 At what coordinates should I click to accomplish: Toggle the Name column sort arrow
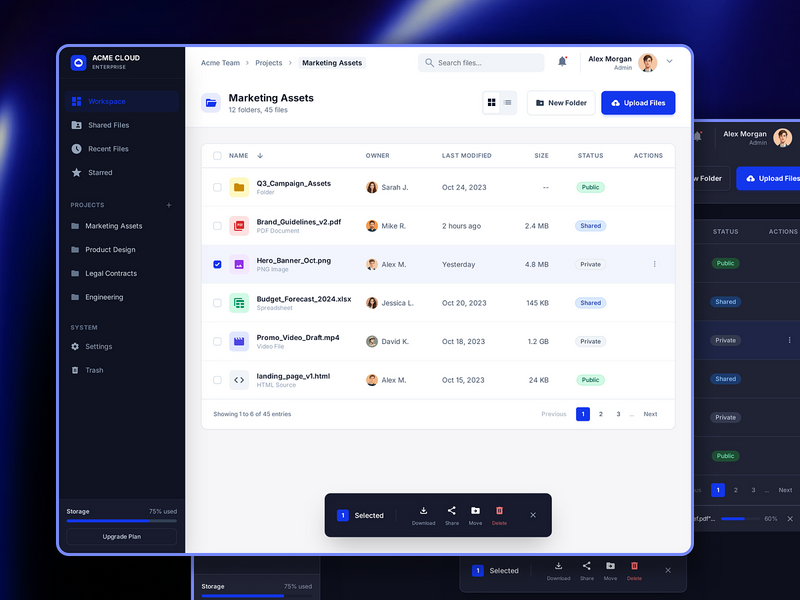pos(259,156)
